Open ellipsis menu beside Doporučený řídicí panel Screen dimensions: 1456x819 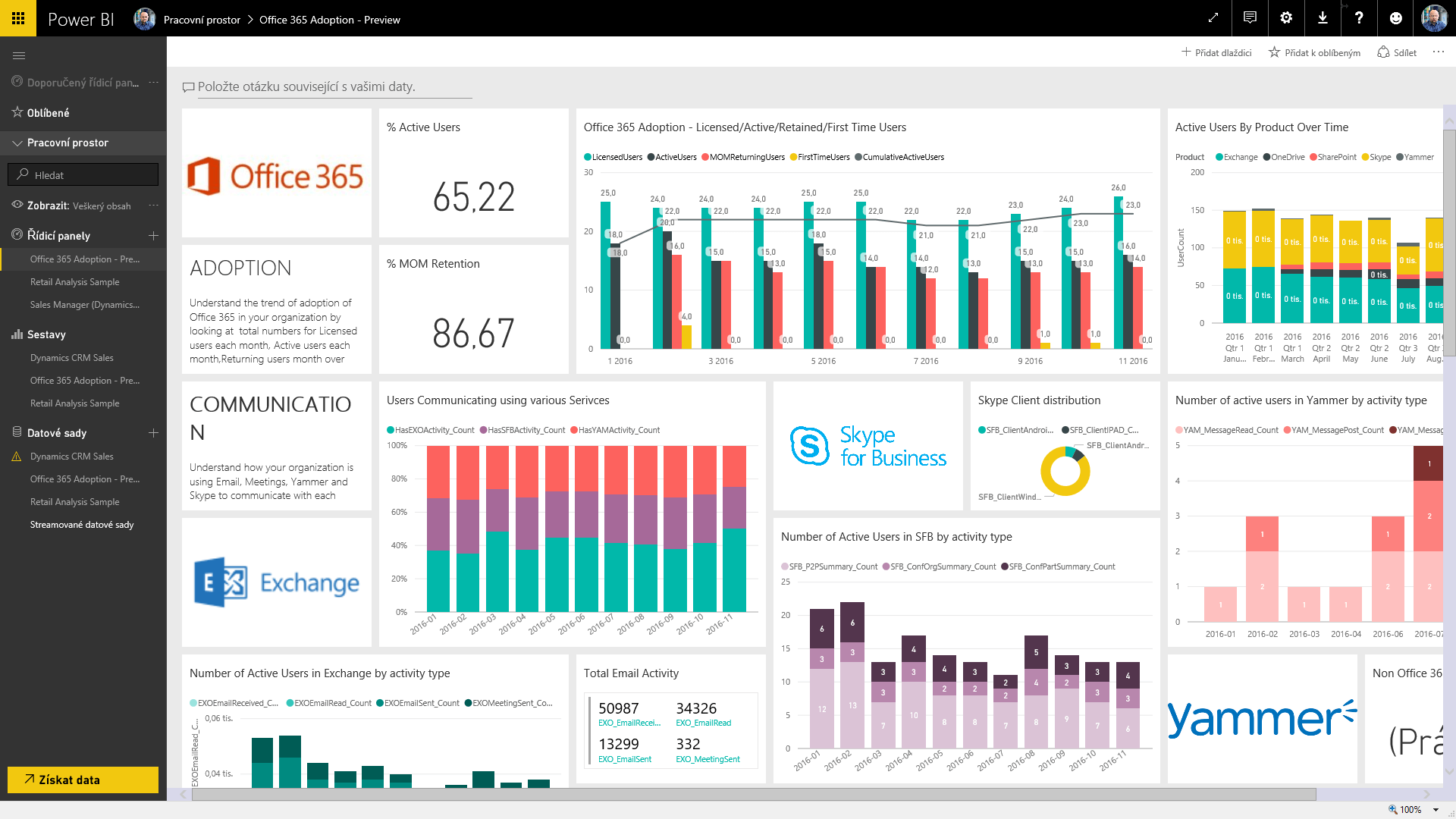[153, 82]
